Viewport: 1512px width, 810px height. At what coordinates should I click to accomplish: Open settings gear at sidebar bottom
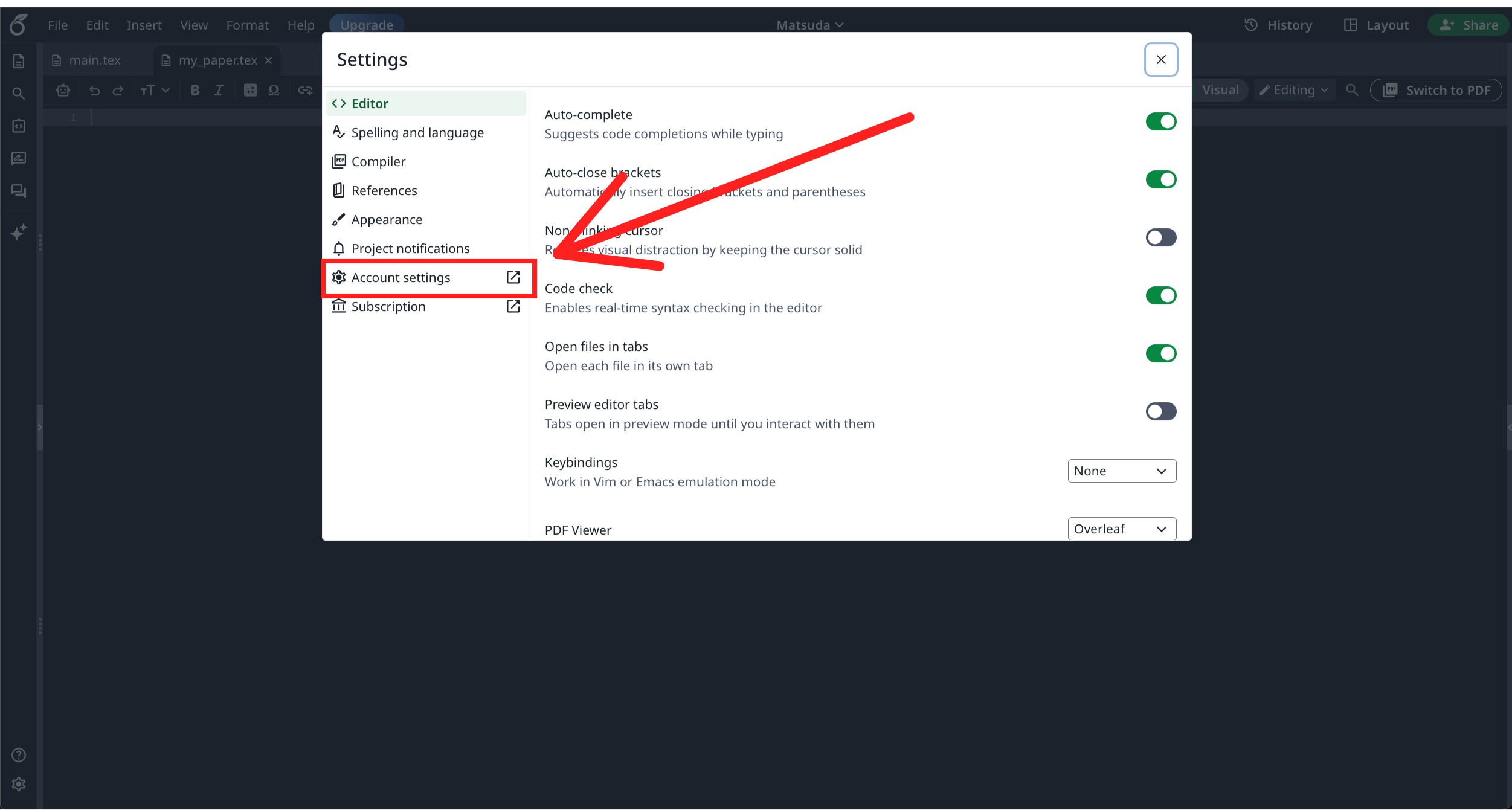(x=19, y=784)
